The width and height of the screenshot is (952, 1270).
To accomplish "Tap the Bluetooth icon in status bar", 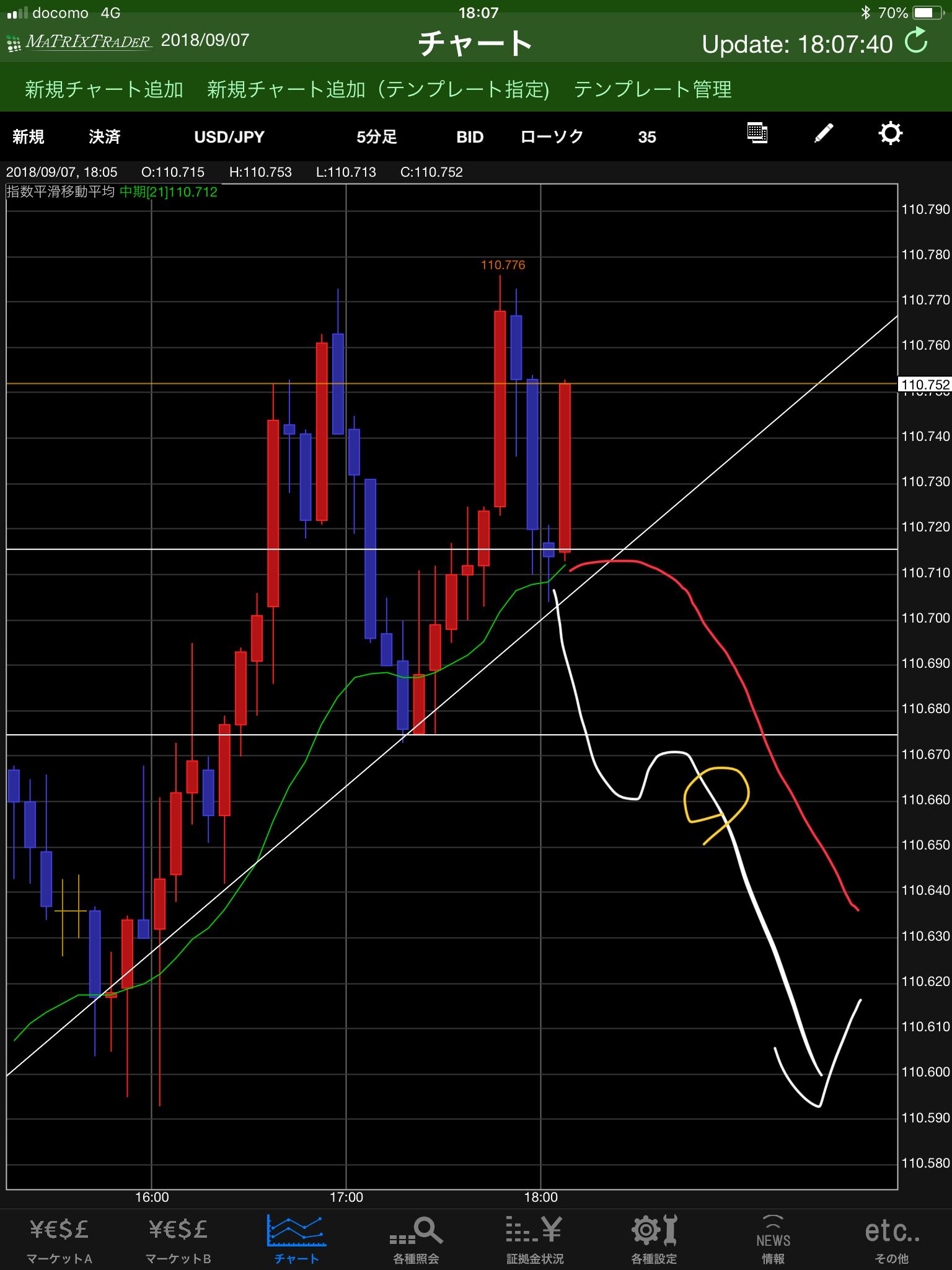I will pos(866,12).
